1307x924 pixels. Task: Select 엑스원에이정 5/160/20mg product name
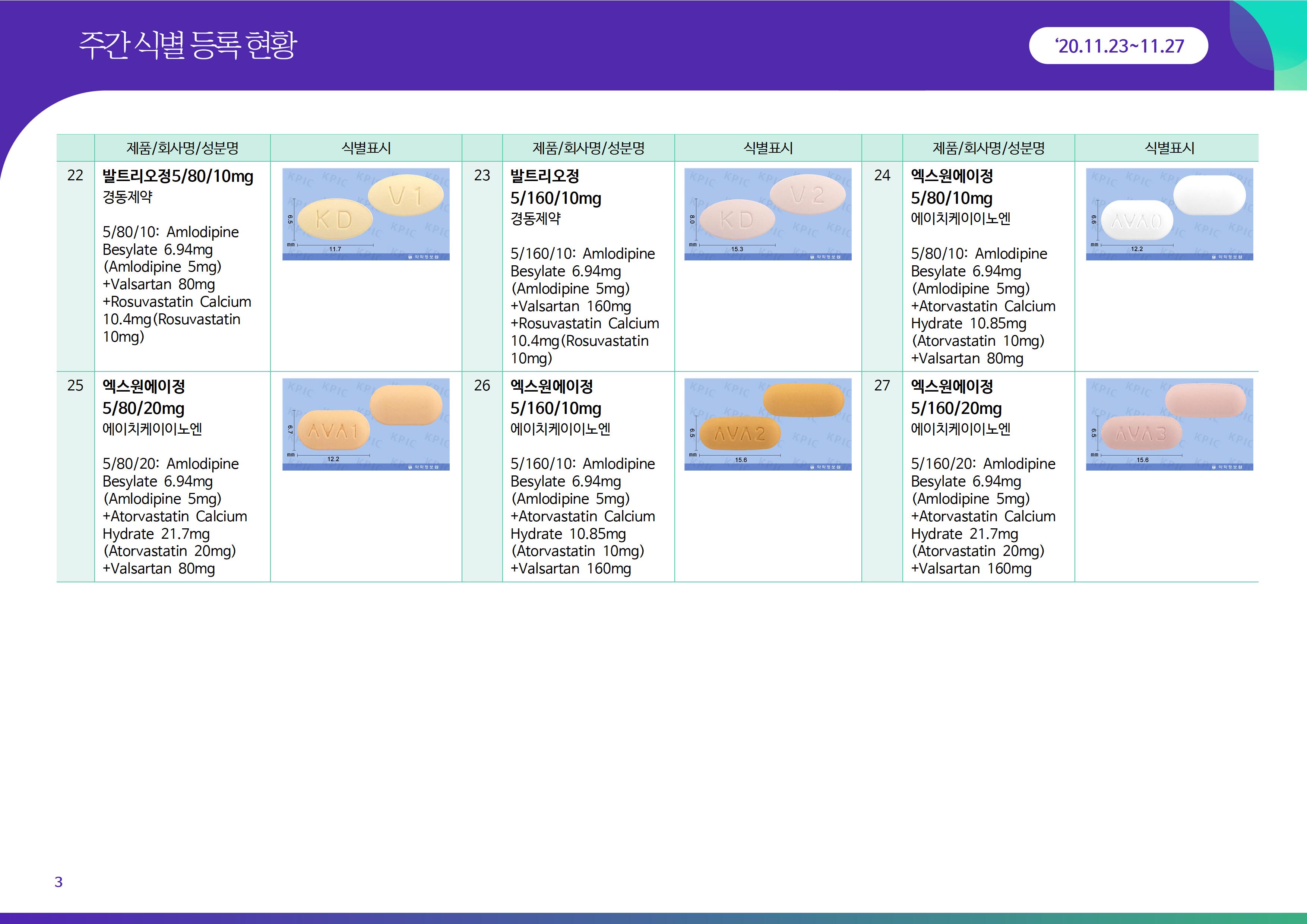(x=956, y=398)
